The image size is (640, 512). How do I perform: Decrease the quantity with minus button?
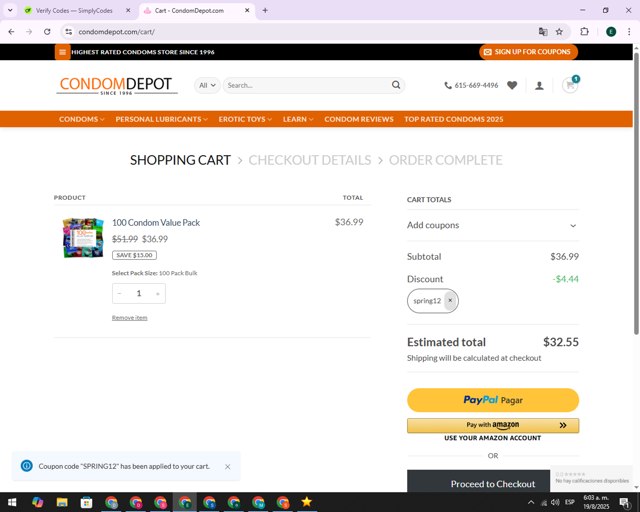pos(120,294)
